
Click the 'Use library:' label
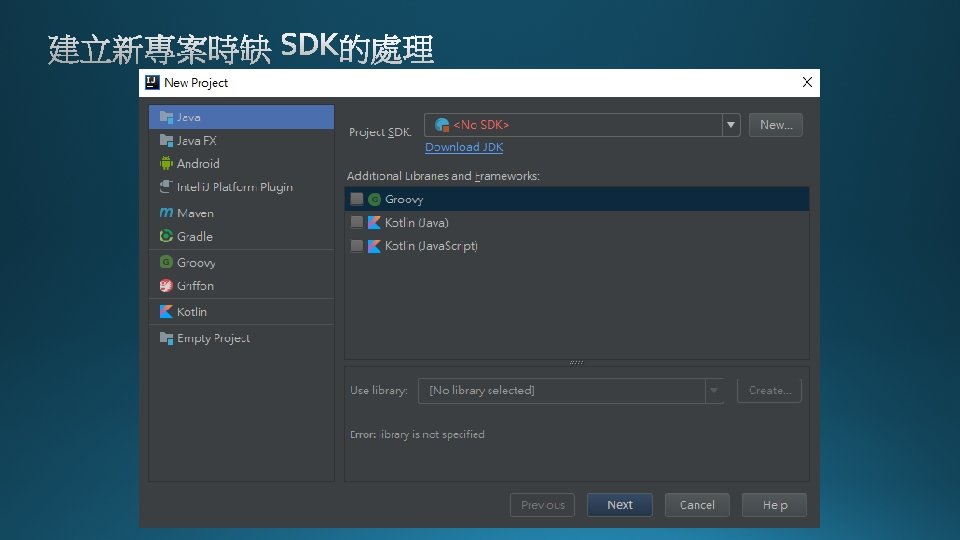click(379, 391)
